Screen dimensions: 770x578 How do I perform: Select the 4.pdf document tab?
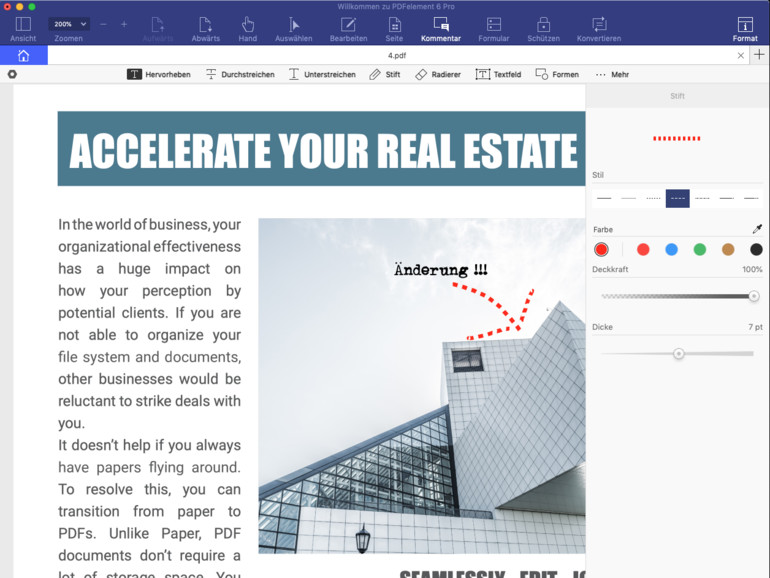(397, 55)
